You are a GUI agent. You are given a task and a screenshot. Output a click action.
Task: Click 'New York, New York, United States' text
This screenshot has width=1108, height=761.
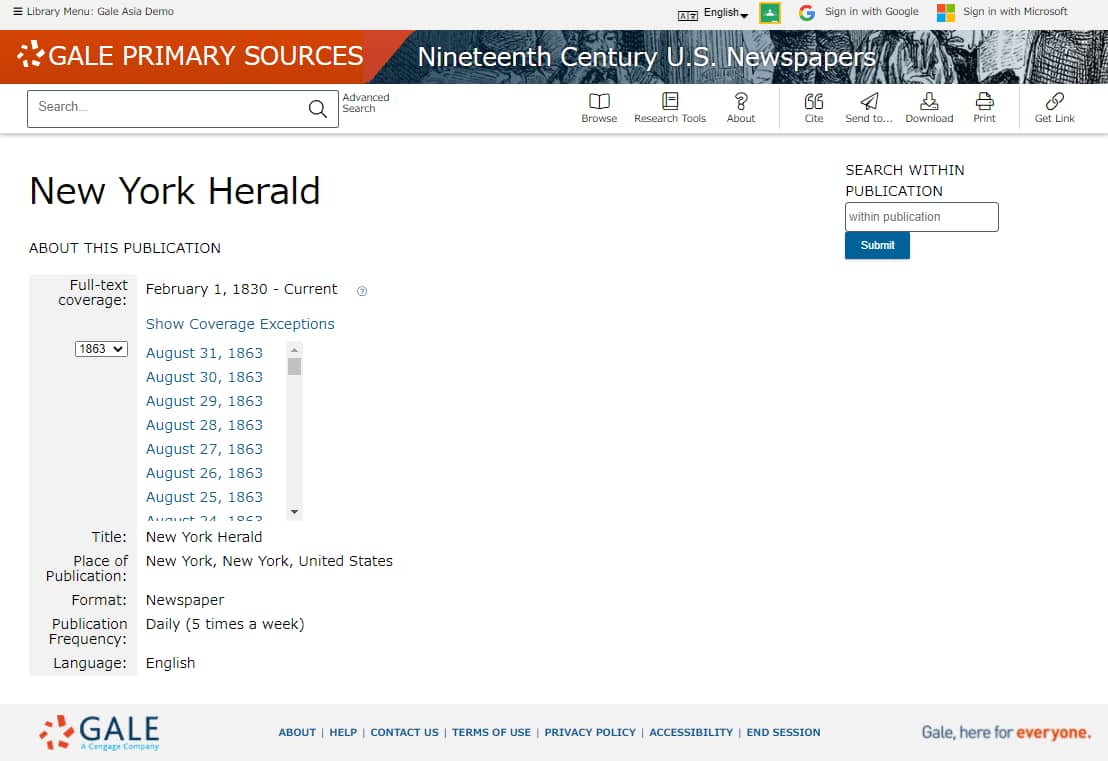[269, 561]
